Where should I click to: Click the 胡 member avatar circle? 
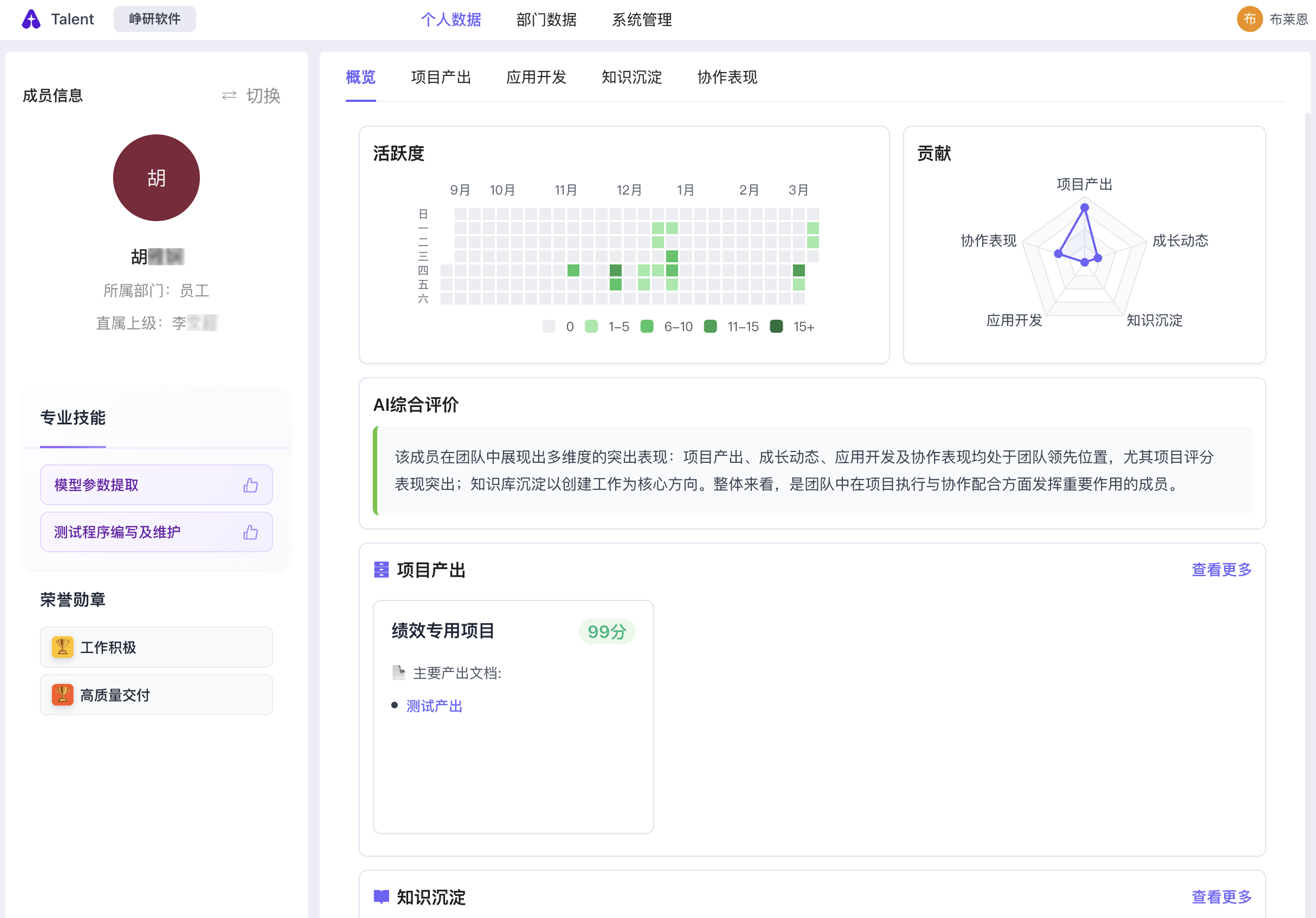click(156, 178)
